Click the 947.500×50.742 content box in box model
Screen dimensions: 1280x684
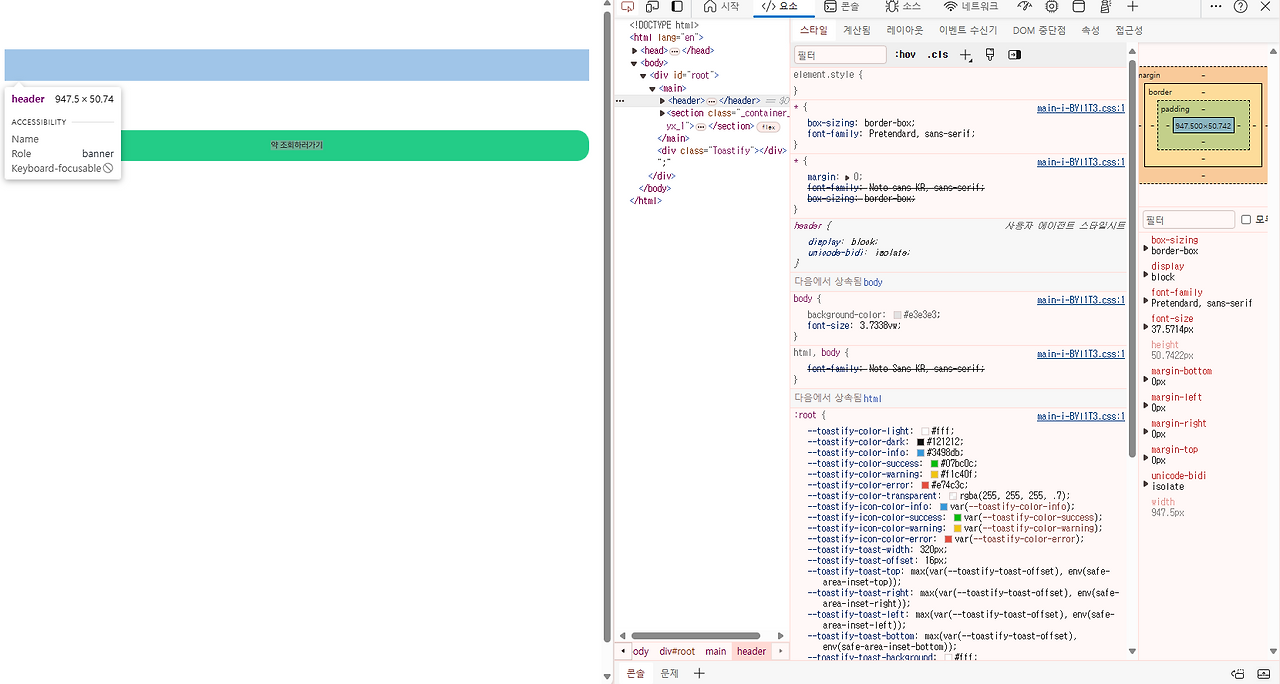click(1203, 126)
